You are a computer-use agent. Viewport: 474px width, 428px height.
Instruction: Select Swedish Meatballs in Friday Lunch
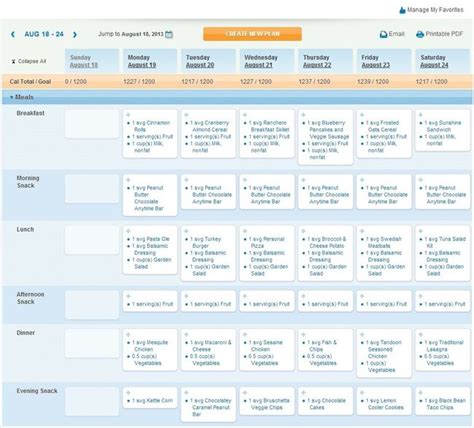click(384, 242)
